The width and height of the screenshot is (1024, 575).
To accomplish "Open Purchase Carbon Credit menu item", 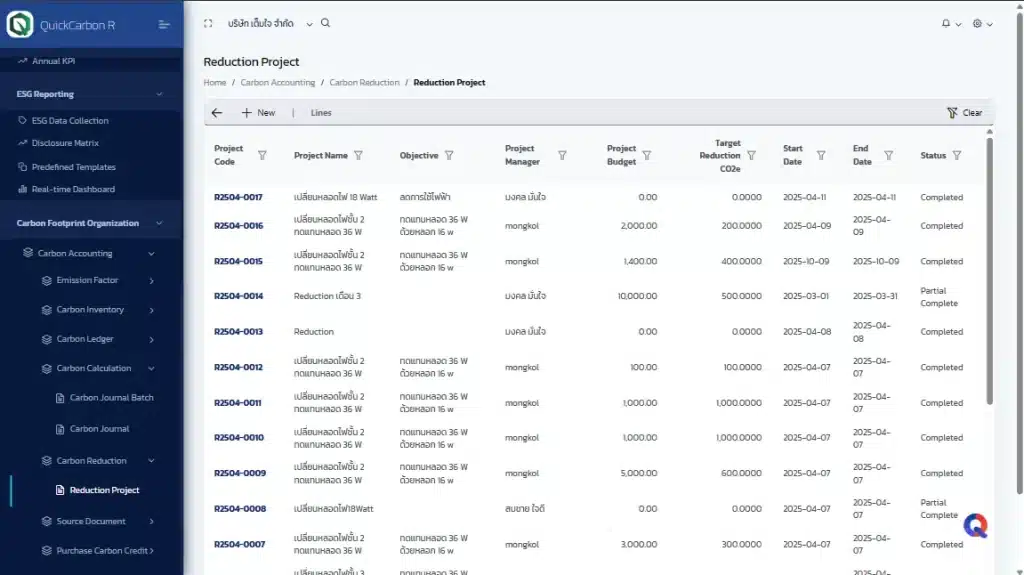I will point(102,551).
